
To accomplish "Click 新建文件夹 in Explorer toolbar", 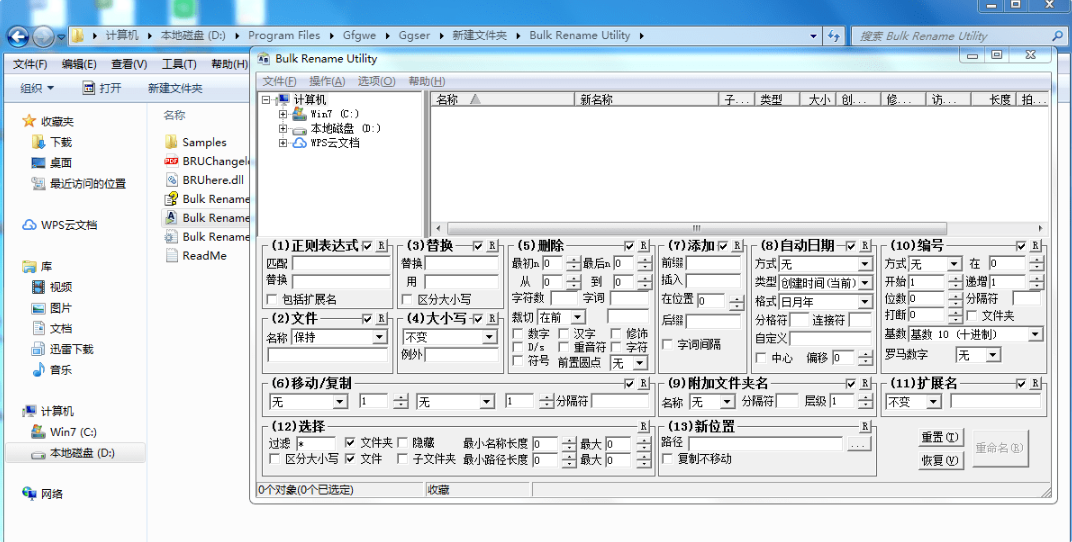I will point(175,88).
